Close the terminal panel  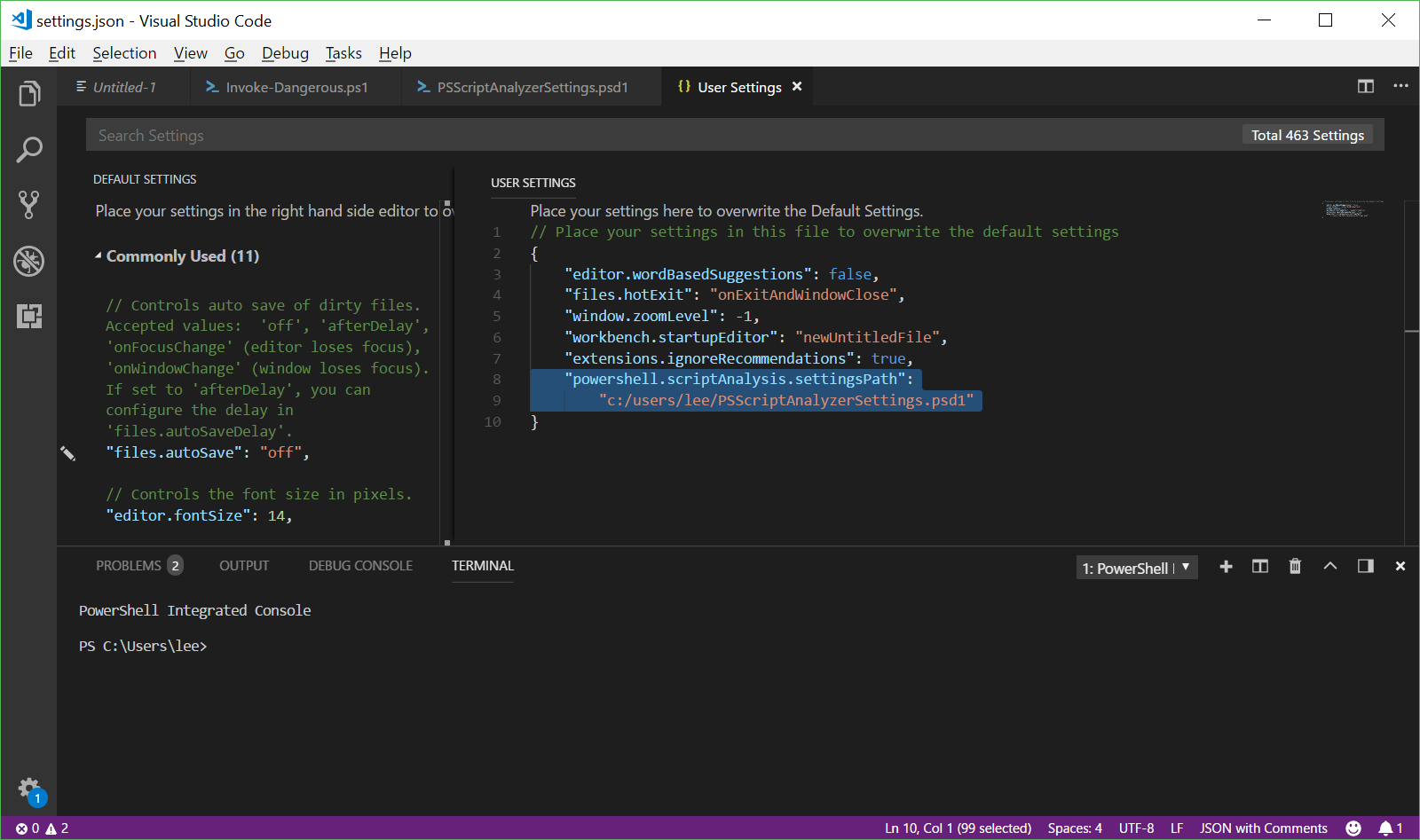1400,566
